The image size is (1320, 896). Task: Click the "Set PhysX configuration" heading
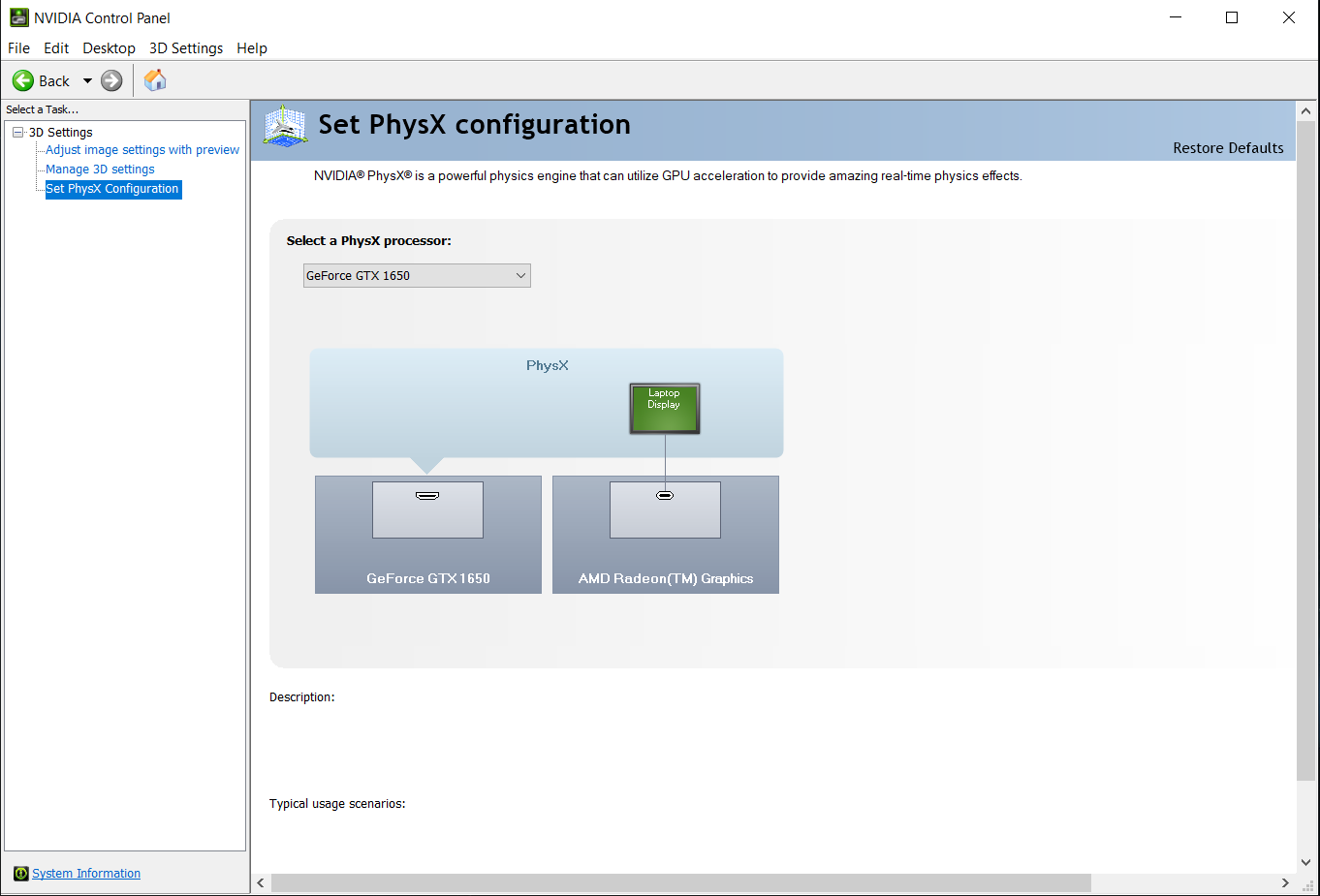pyautogui.click(x=475, y=125)
